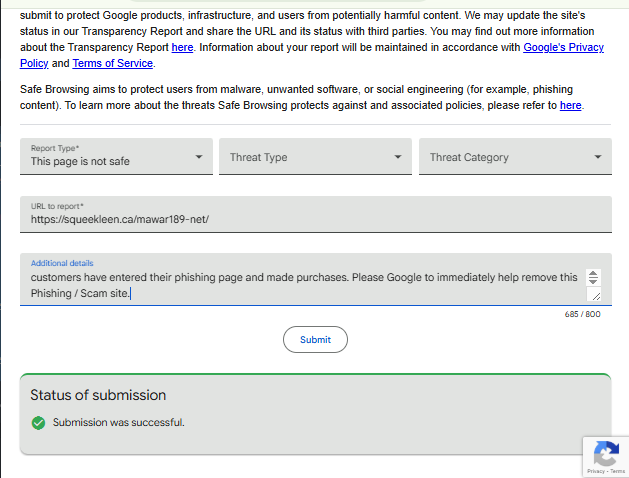The height and width of the screenshot is (478, 629).
Task: Click the 685 / 800 character counter
Action: (582, 315)
